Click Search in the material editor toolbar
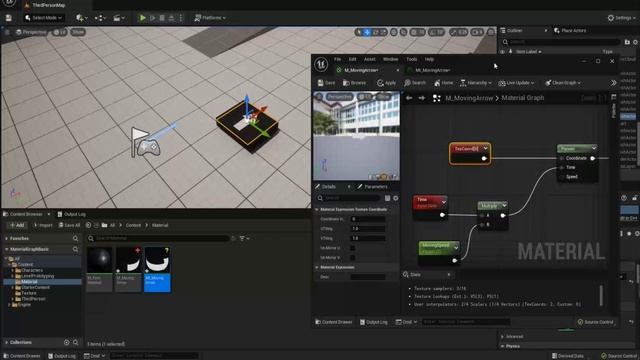The image size is (640, 360). 415,83
